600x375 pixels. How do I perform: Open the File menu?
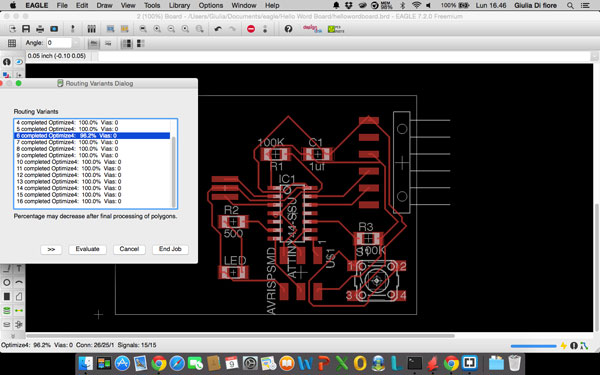(x=62, y=5)
